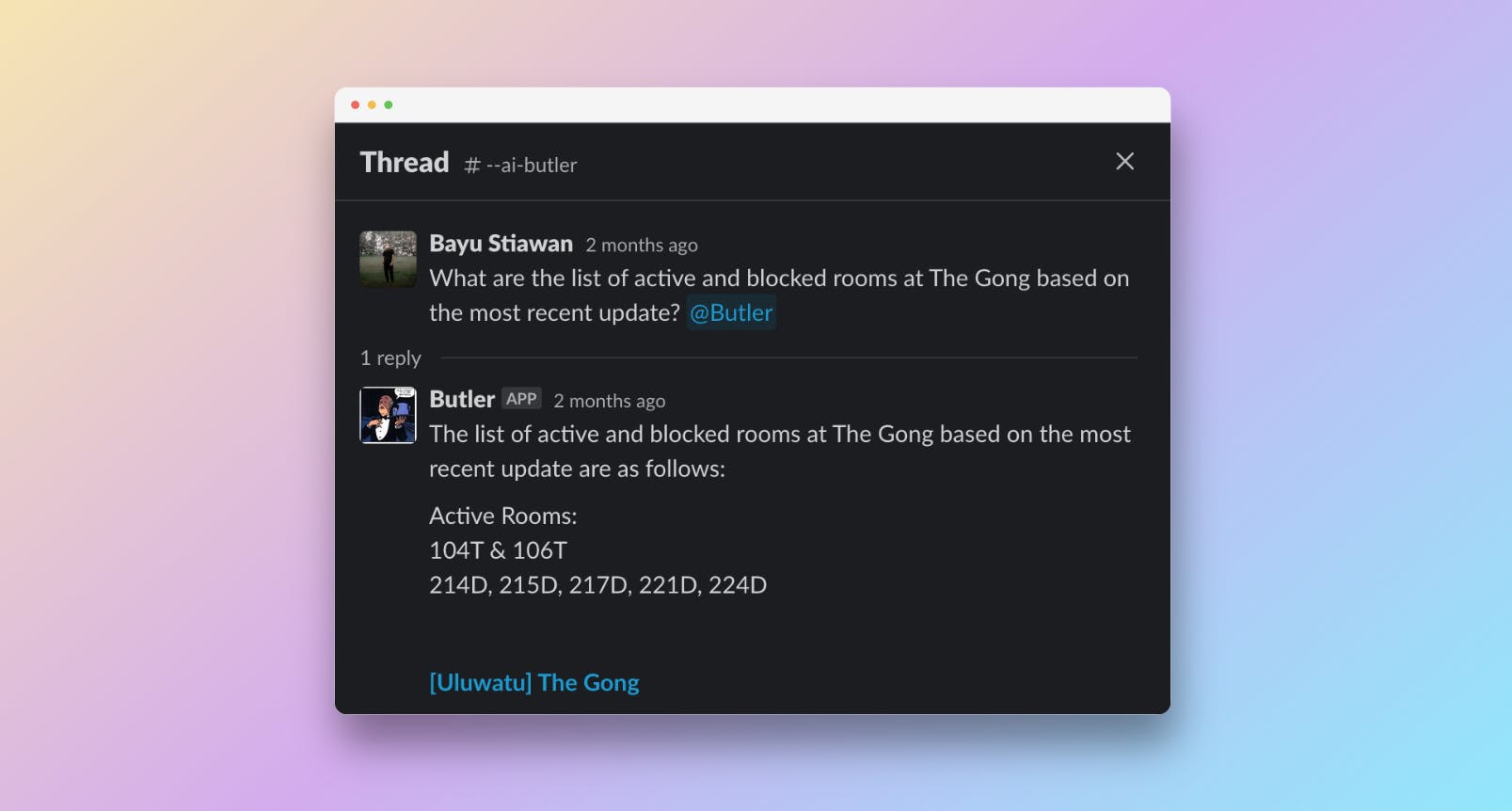Open the #--ai-butler channel name in header
The height and width of the screenshot is (811, 1512).
point(520,165)
